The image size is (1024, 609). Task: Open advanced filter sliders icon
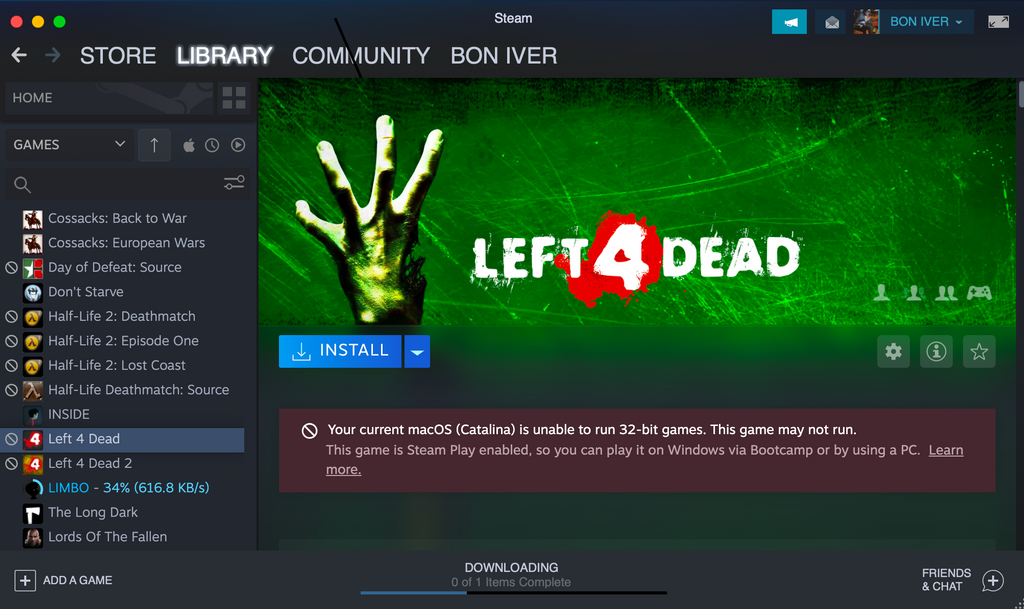click(x=234, y=183)
